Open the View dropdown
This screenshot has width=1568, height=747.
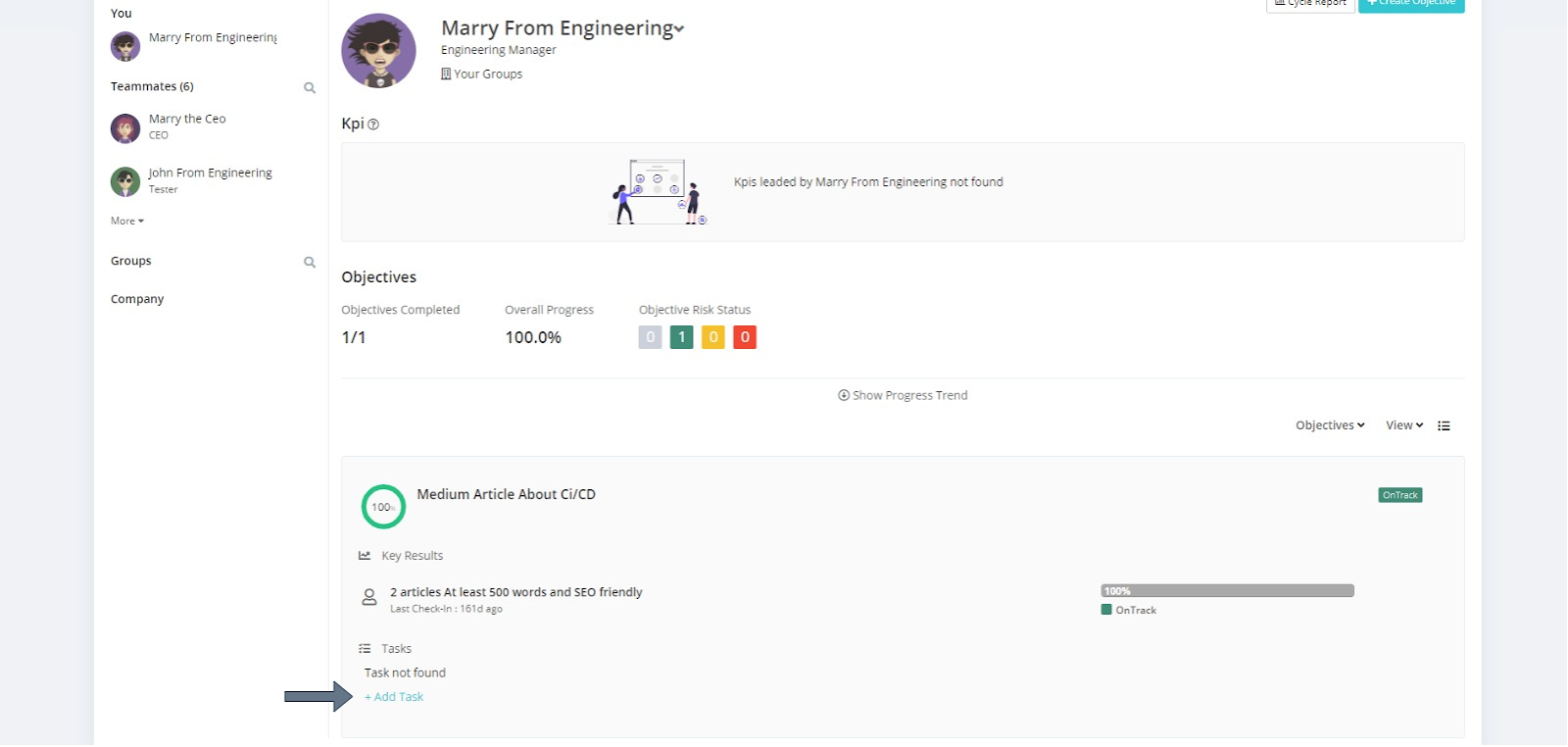1404,425
